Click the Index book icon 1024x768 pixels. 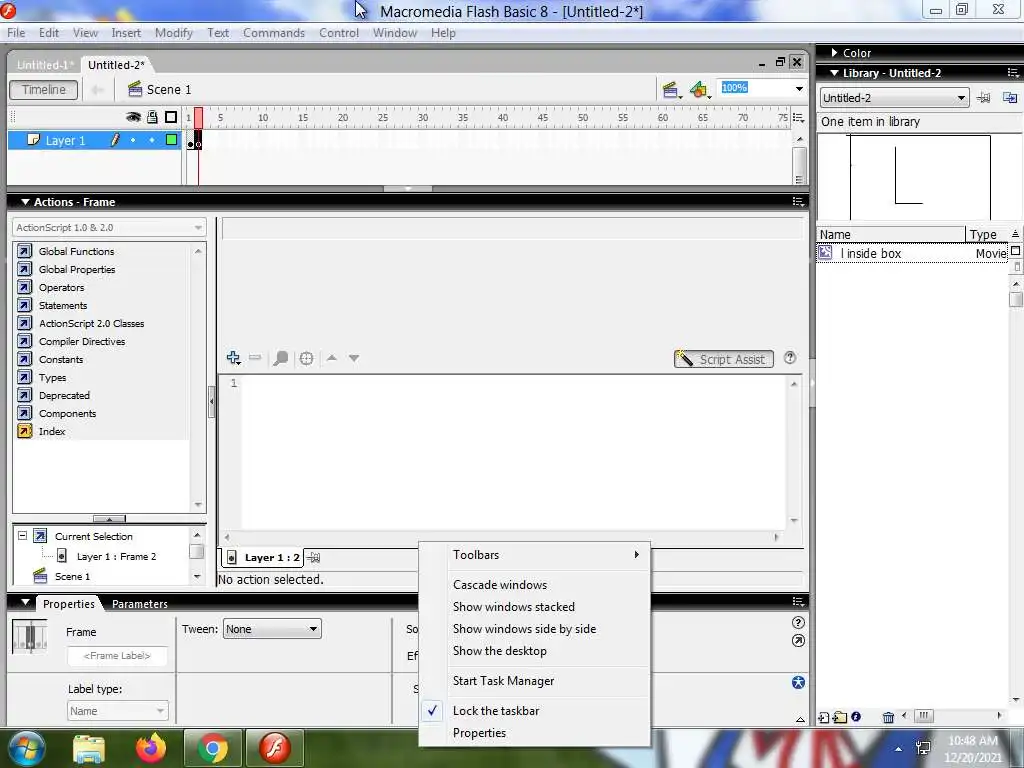25,431
